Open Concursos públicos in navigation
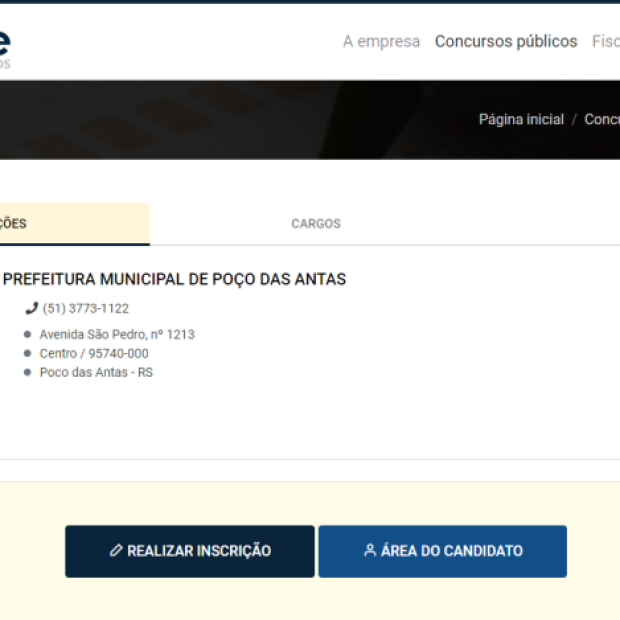The width and height of the screenshot is (620, 620). 506,42
